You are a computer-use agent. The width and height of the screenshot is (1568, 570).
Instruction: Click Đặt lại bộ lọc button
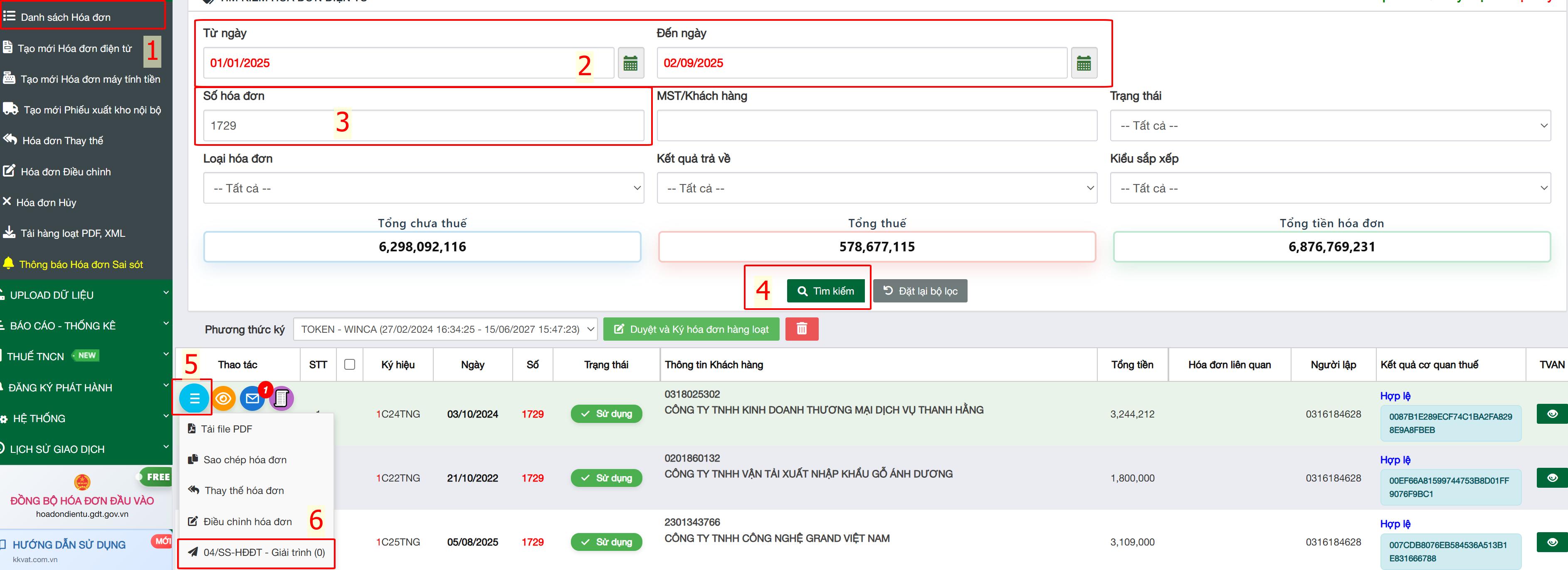pos(920,291)
